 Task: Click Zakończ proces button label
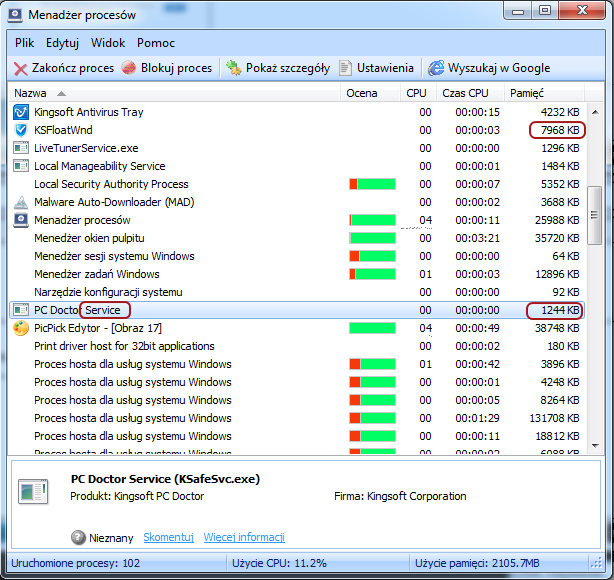point(73,68)
